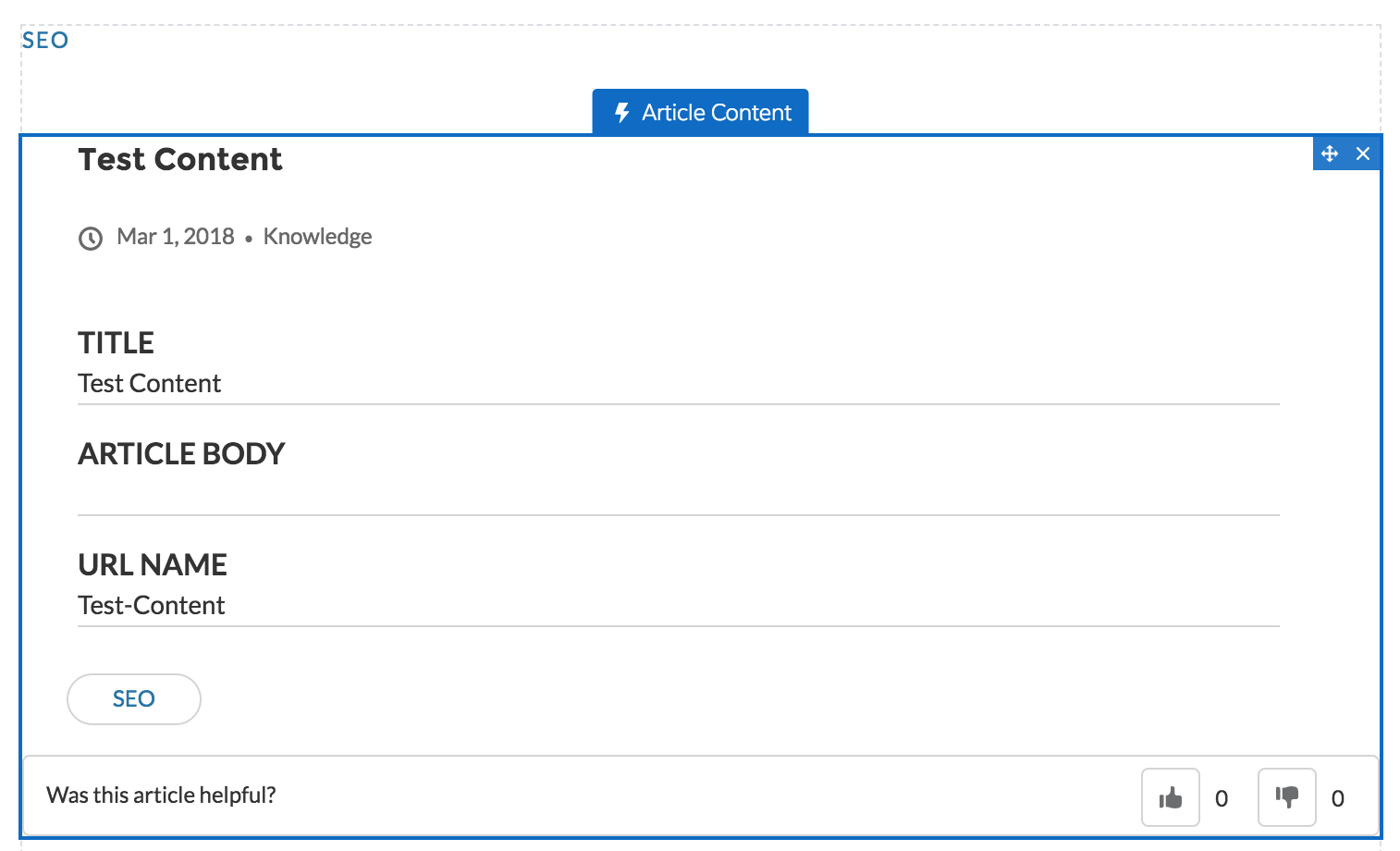
Task: Click the ARTICLE BODY field label
Action: (x=181, y=454)
